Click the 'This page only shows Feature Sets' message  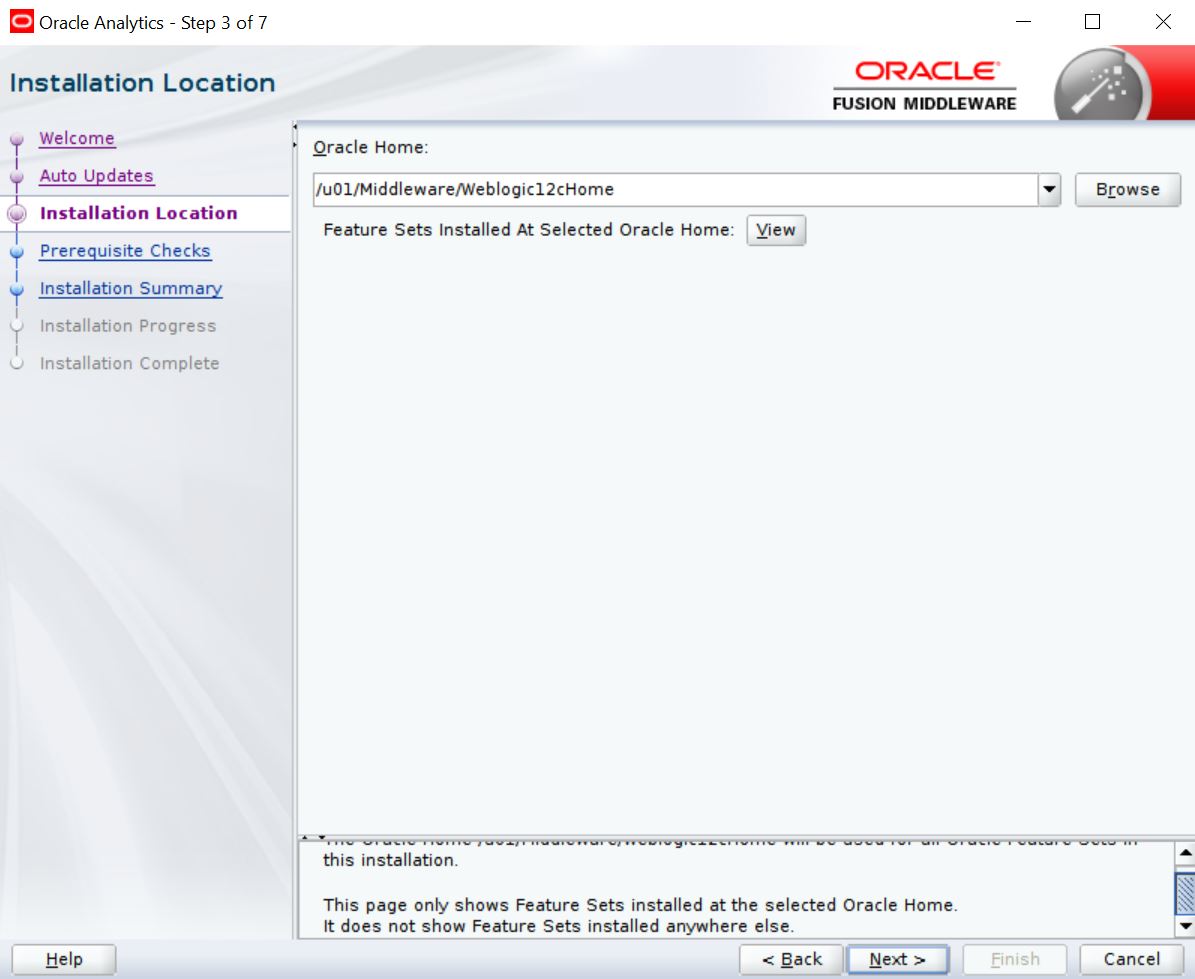click(x=639, y=905)
